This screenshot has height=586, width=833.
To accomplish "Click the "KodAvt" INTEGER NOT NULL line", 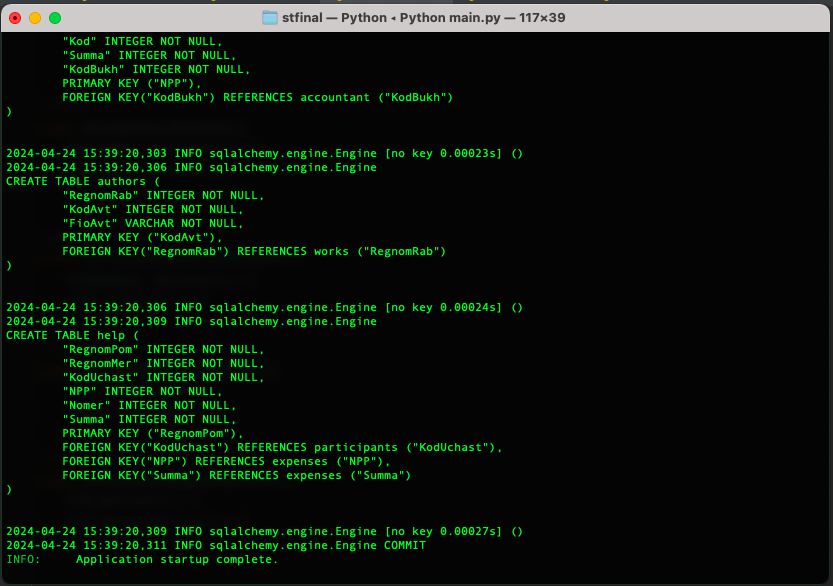I will coord(152,209).
